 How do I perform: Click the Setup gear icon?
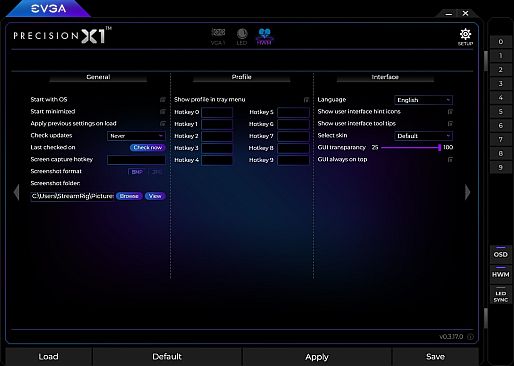point(465,37)
